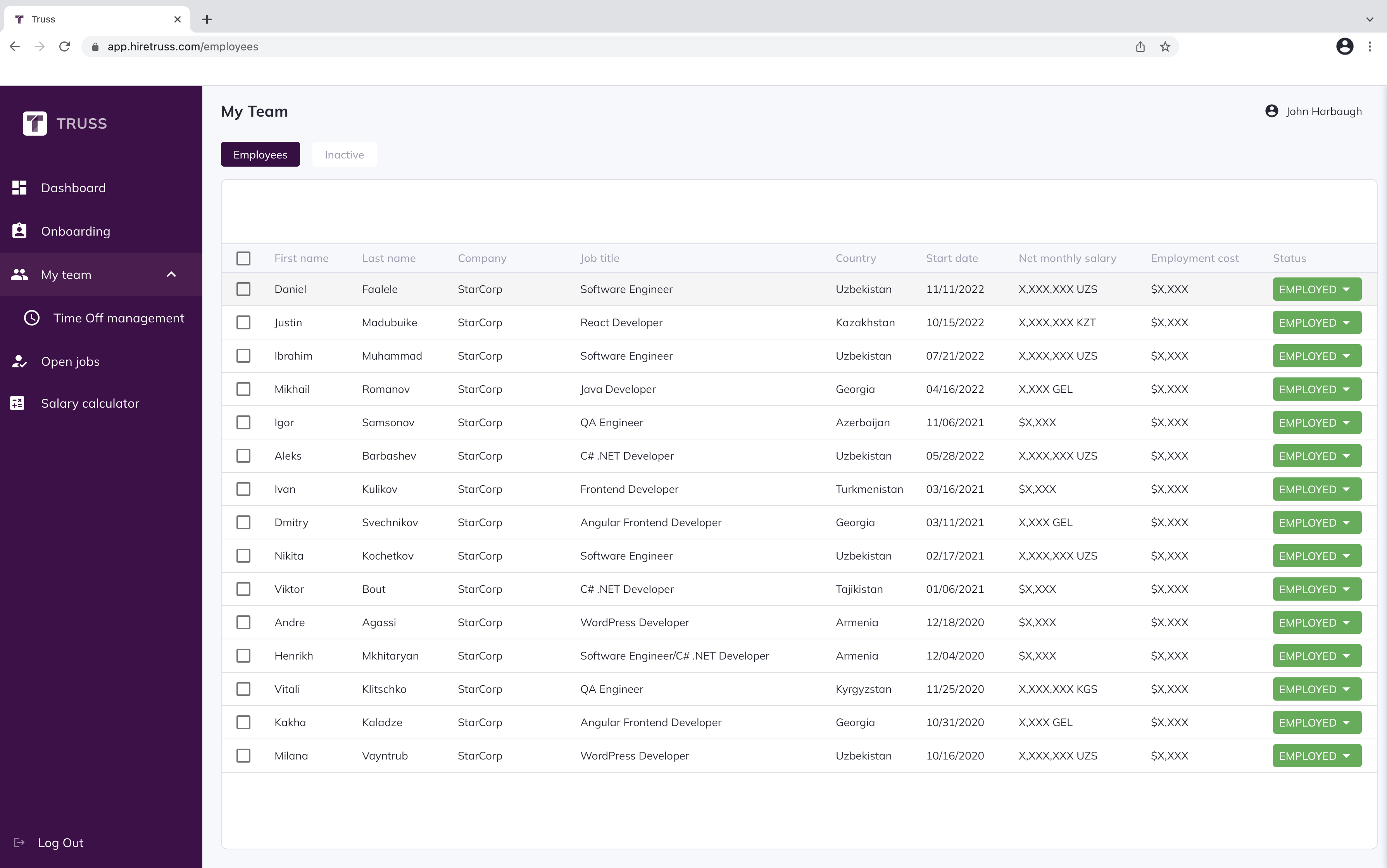Click the Onboarding badge icon

point(19,231)
